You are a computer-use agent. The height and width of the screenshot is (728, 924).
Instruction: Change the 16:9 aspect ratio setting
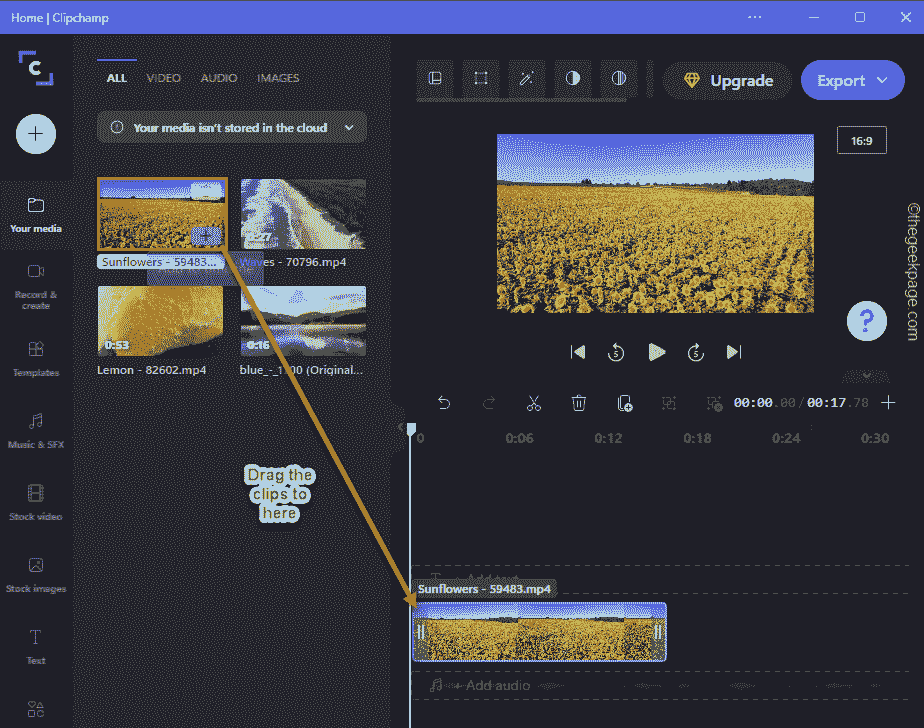pos(861,140)
